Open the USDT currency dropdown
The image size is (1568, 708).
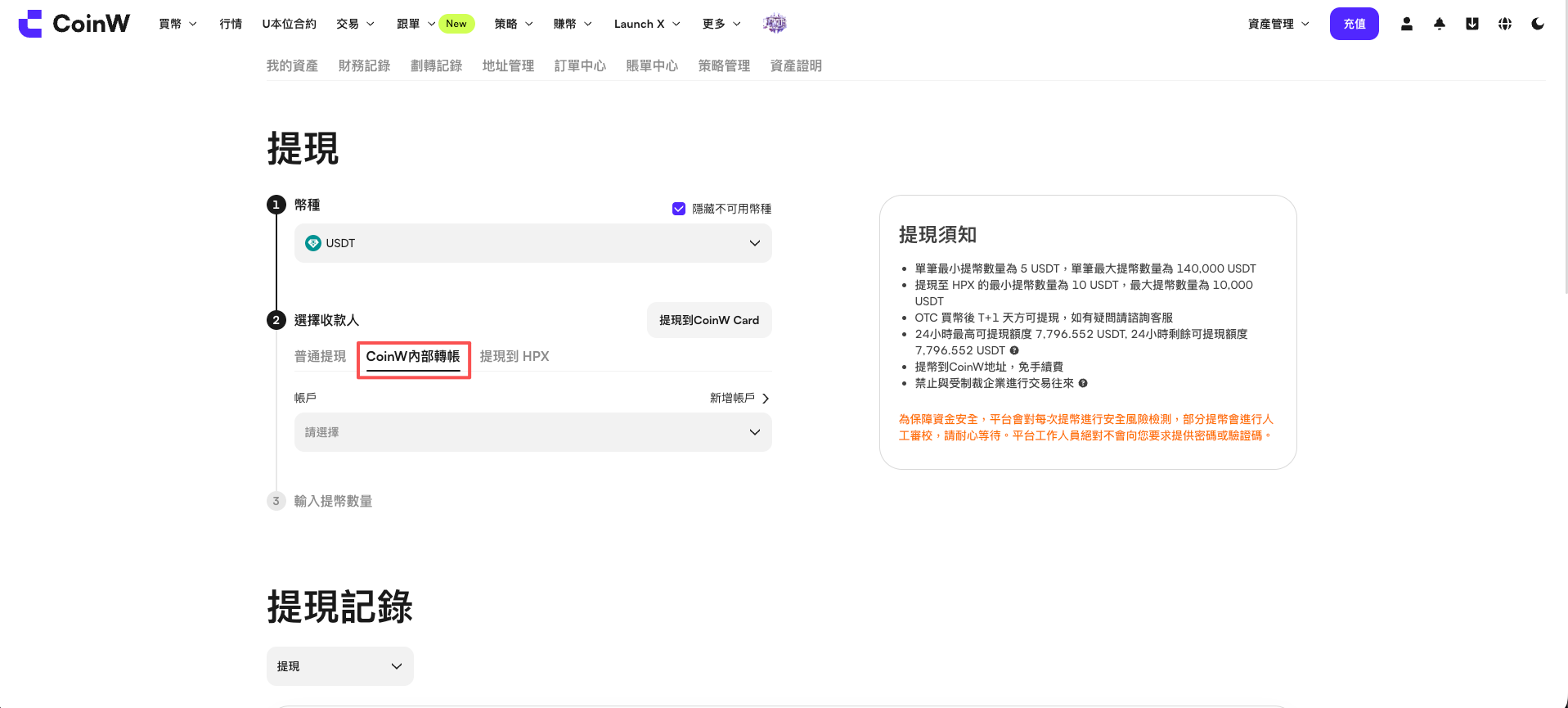[533, 243]
